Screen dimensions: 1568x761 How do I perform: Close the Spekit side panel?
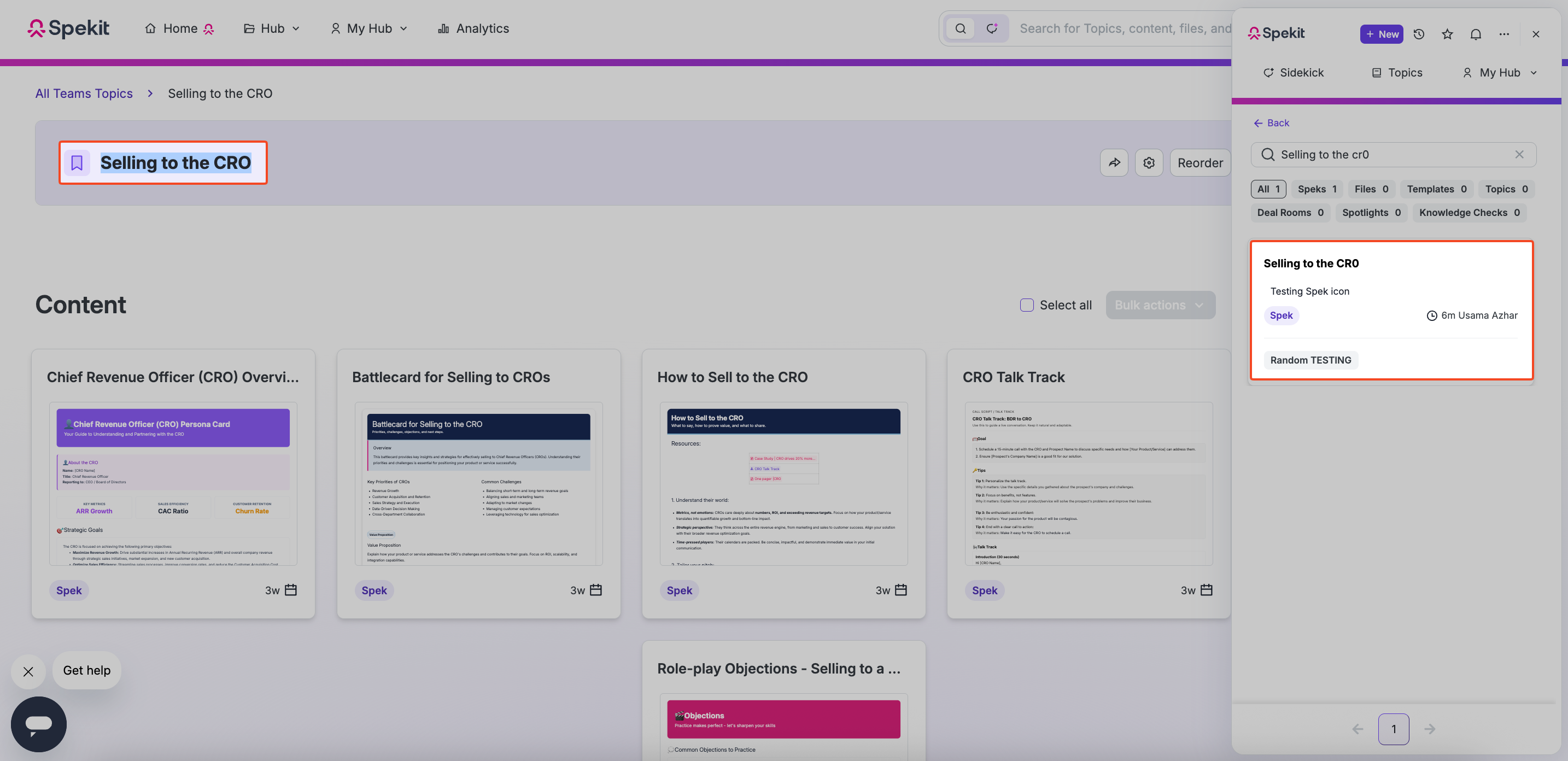pos(1536,34)
